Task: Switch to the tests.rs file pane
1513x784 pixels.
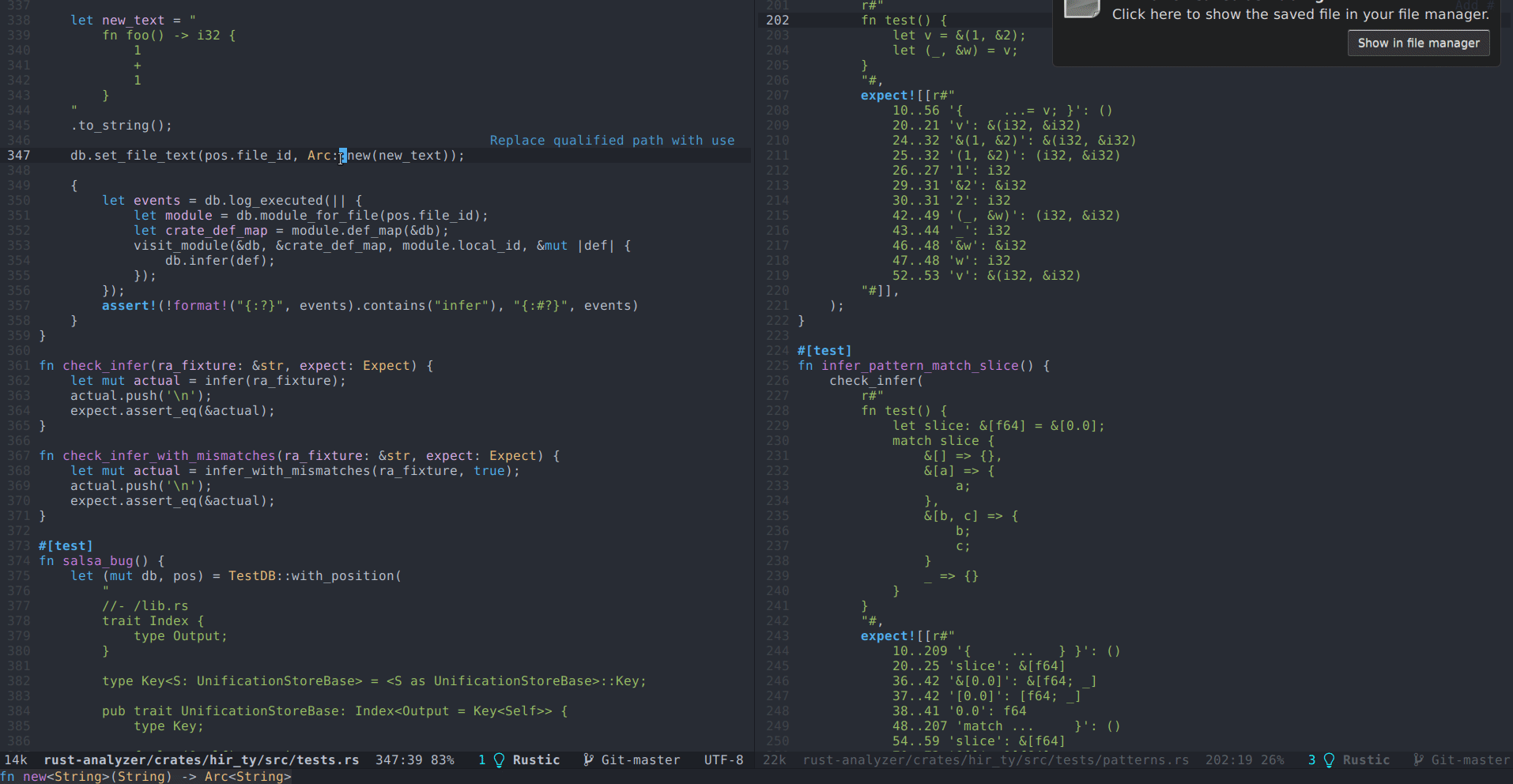Action: pyautogui.click(x=202, y=759)
